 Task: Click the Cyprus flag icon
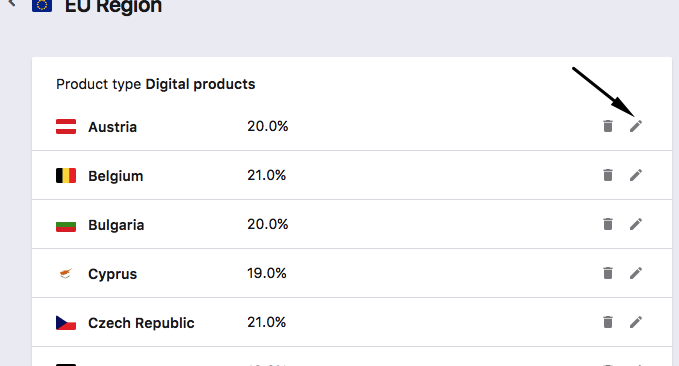click(x=66, y=274)
